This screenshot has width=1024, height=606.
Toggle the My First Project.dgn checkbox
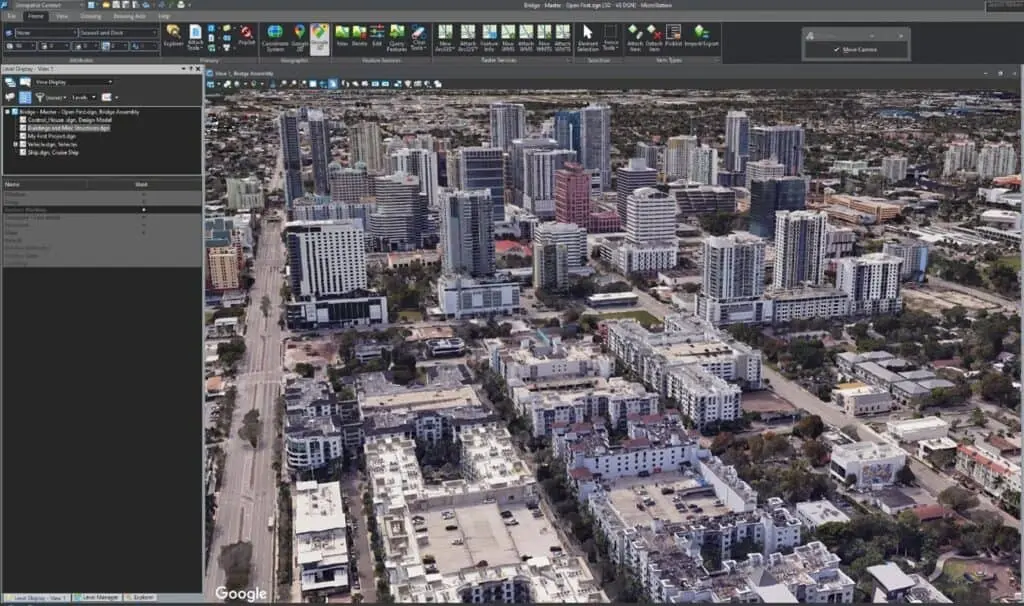point(23,136)
